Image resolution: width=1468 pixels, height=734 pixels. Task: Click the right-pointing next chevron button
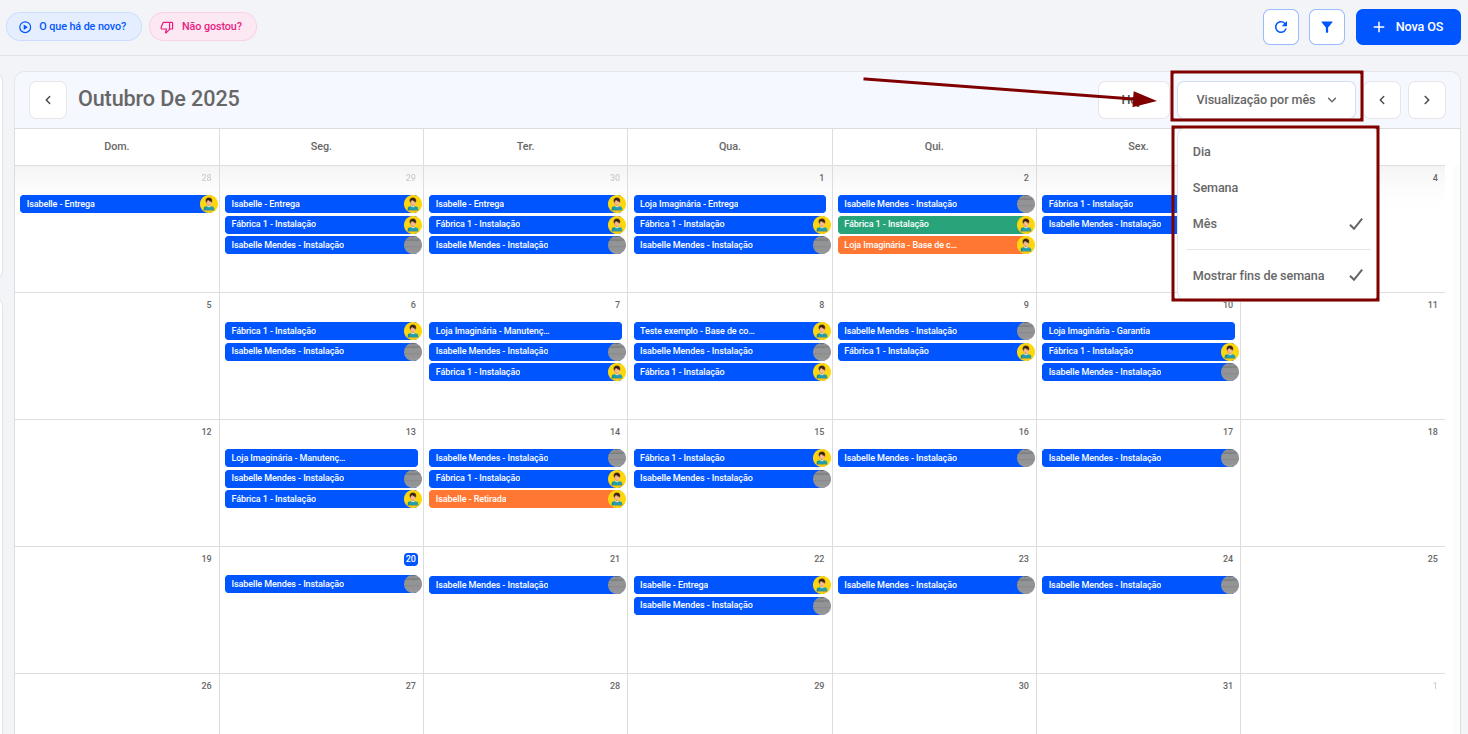(1427, 100)
